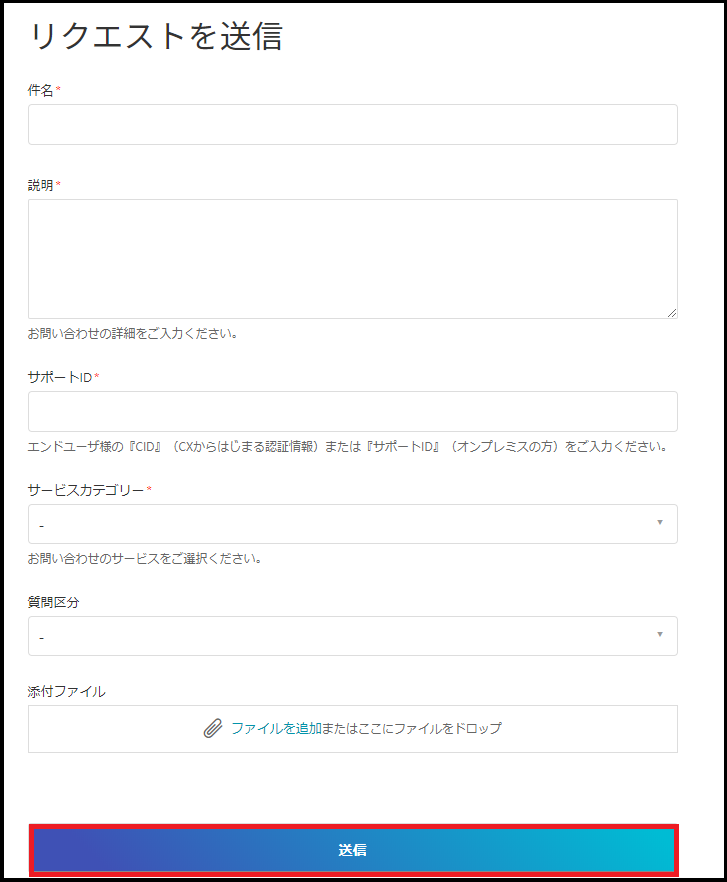Click the 質問区分 field label

54,602
